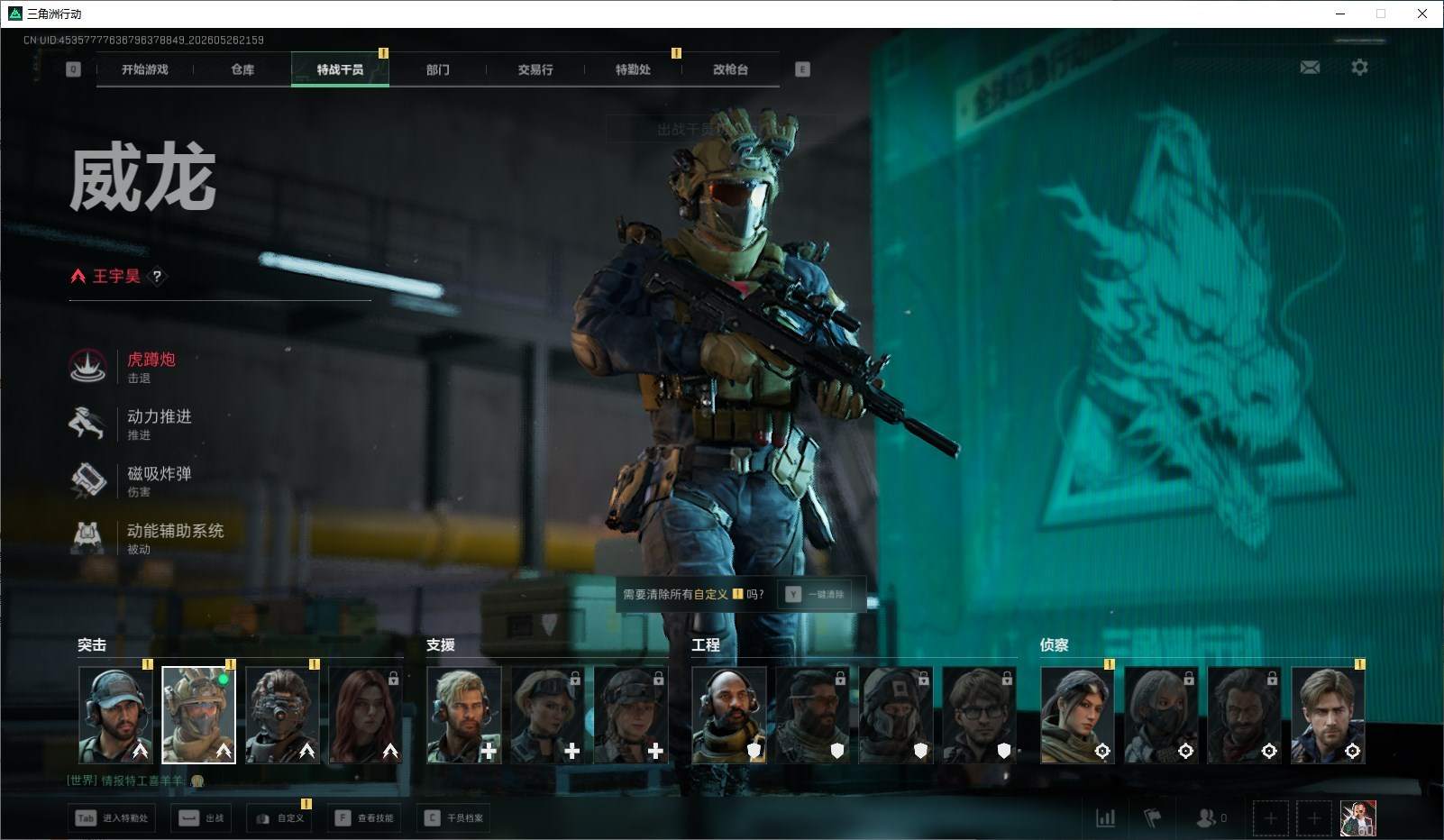Select the bald bearded 工程 operator
Image resolution: width=1444 pixels, height=840 pixels.
729,715
